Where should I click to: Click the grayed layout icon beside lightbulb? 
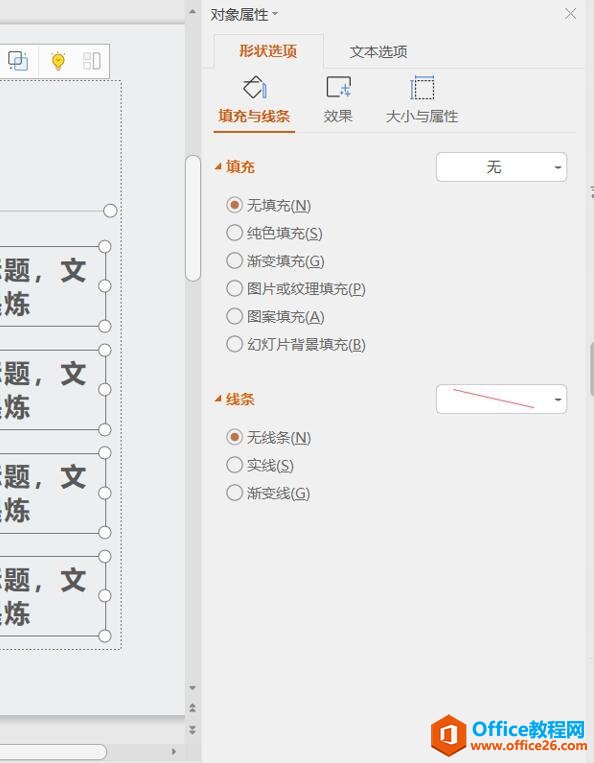(x=91, y=61)
